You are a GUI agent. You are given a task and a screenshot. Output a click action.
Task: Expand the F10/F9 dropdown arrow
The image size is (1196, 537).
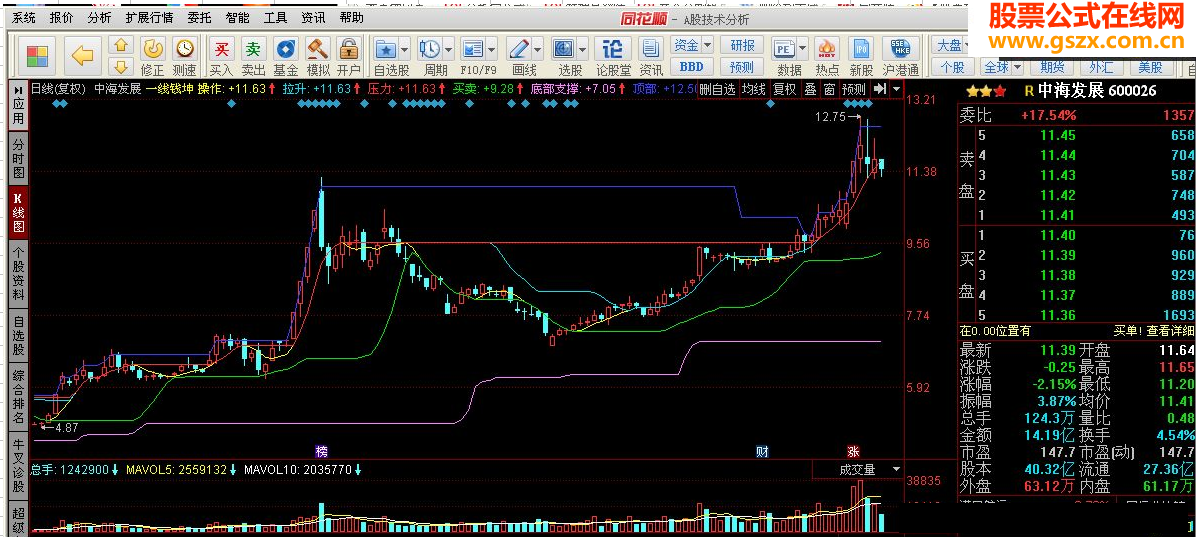click(494, 49)
